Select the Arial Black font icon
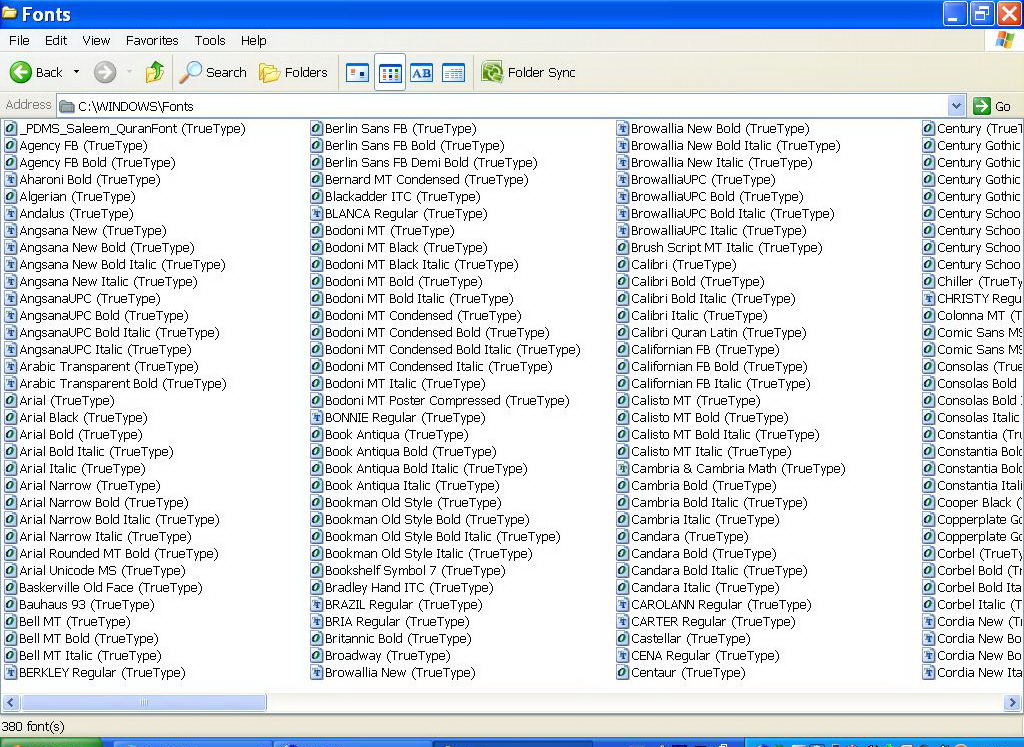This screenshot has width=1024, height=747. pyautogui.click(x=10, y=417)
